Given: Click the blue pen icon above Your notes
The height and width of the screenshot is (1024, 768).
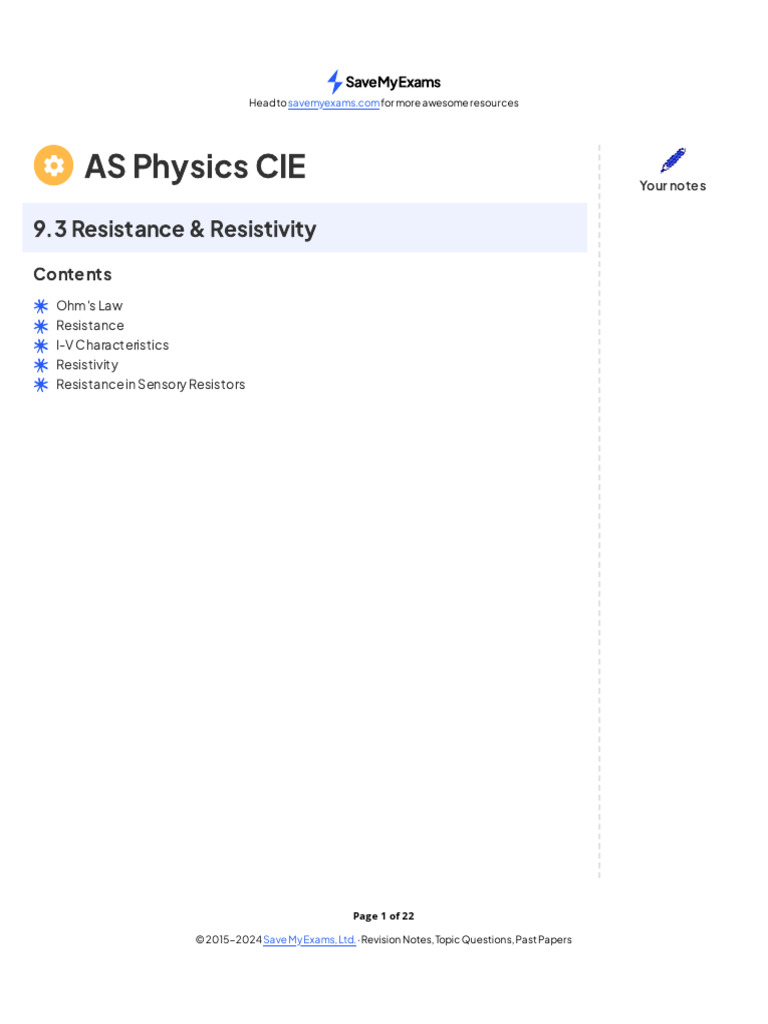Looking at the screenshot, I should pyautogui.click(x=673, y=160).
